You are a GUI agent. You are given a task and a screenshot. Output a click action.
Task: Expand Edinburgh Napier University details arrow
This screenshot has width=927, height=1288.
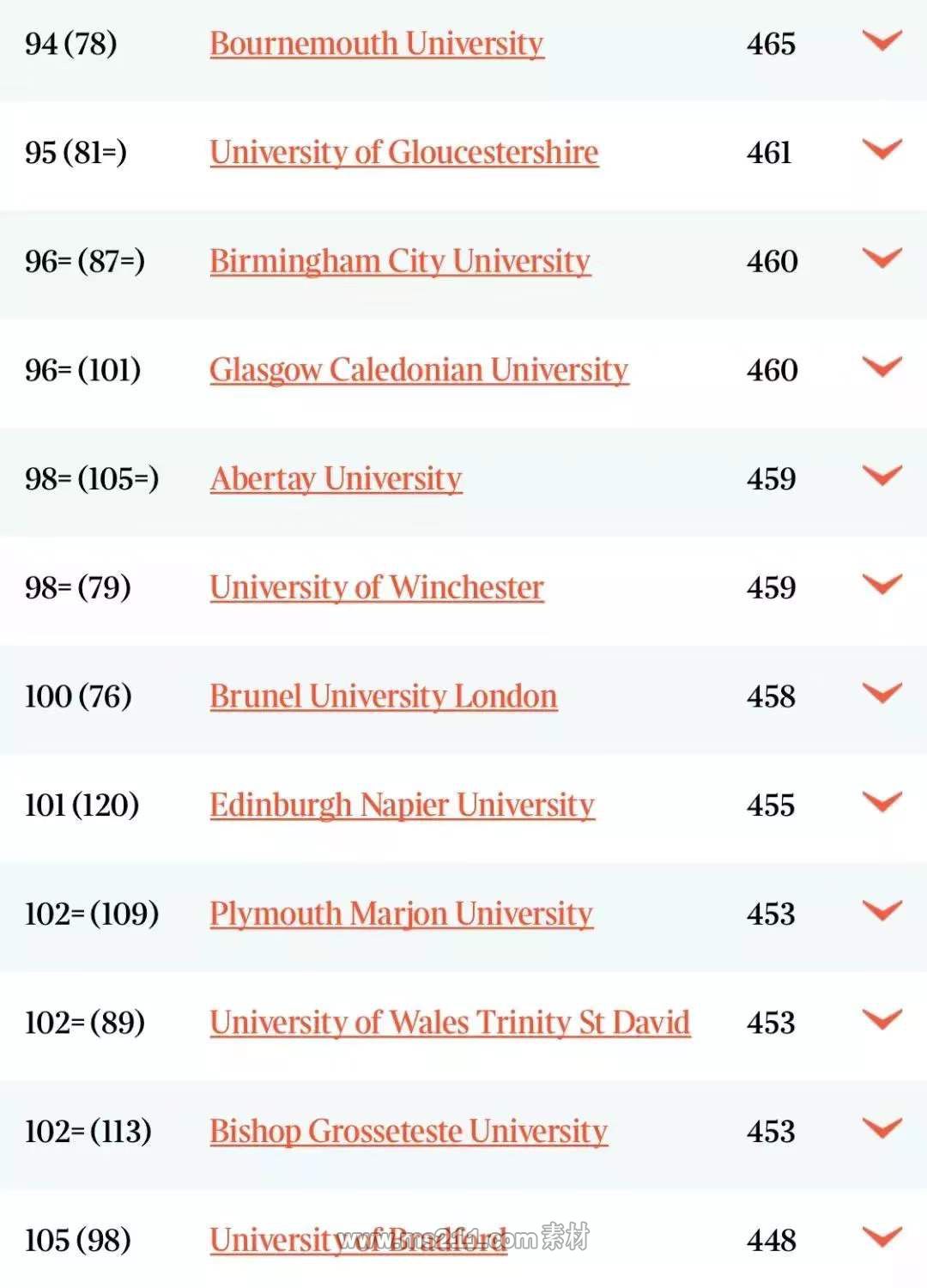pyautogui.click(x=882, y=802)
